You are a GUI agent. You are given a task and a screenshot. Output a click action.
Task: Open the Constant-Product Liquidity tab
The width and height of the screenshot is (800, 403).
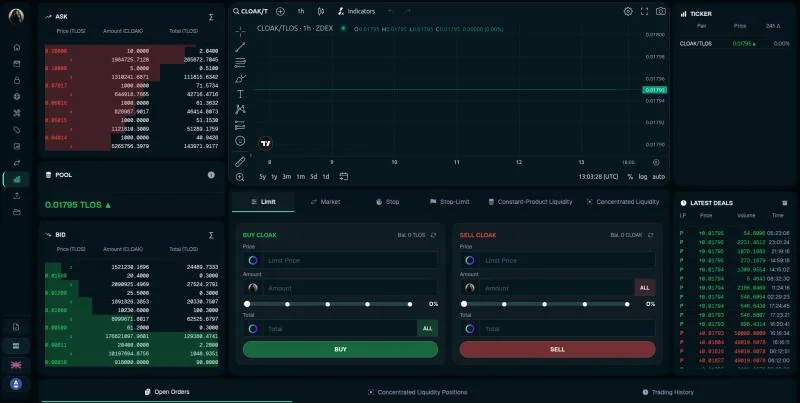[x=530, y=202]
